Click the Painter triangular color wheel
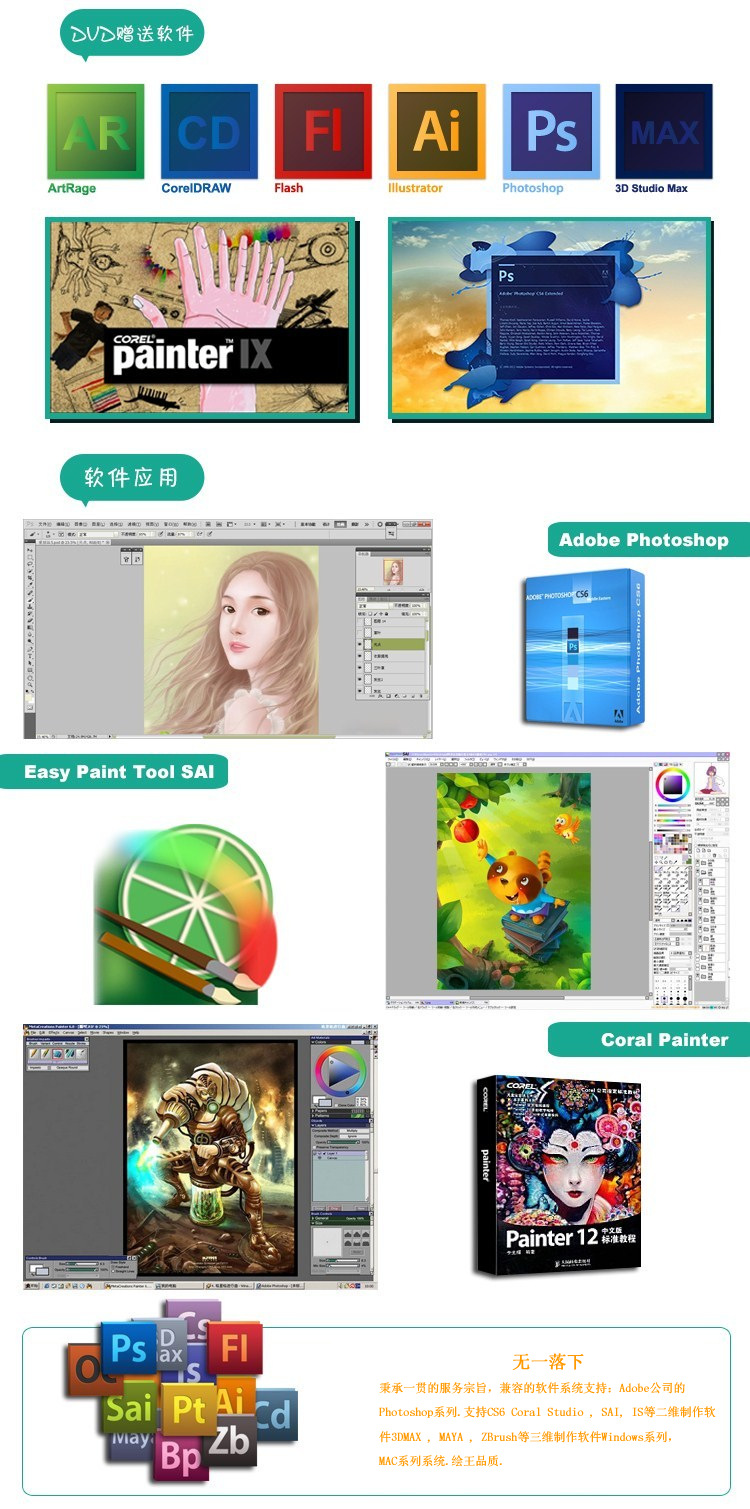The image size is (750, 1509). pyautogui.click(x=341, y=1070)
